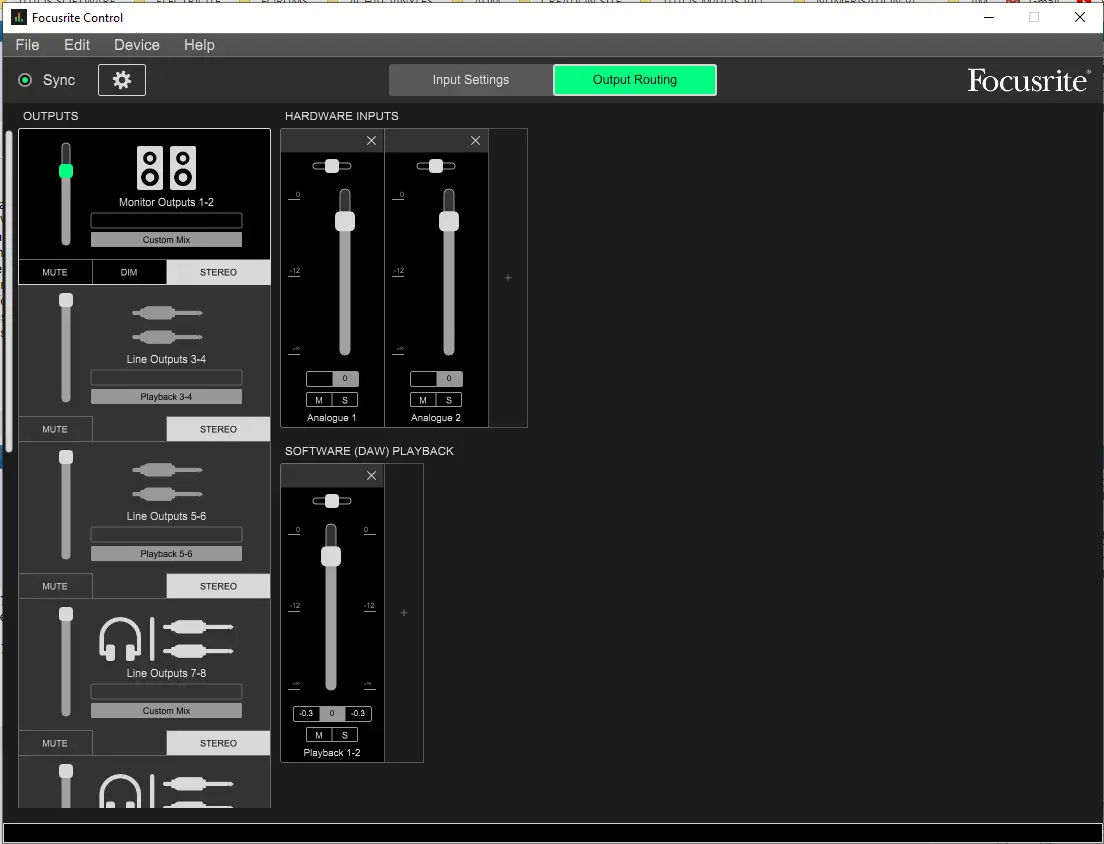The height and width of the screenshot is (844, 1104).
Task: Select the Line Outputs 7-8 headphone icon
Action: [121, 639]
